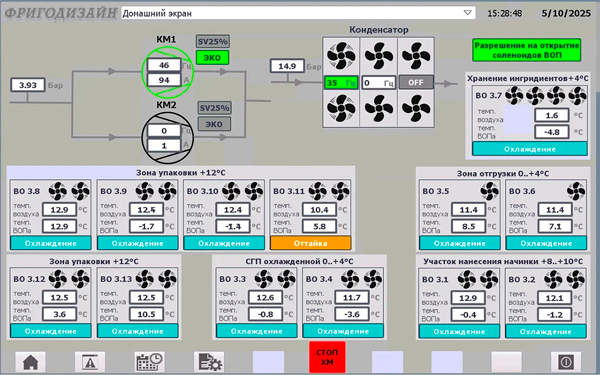Click the Конденсатор label
Screen dimensions: 600x375
379,29
